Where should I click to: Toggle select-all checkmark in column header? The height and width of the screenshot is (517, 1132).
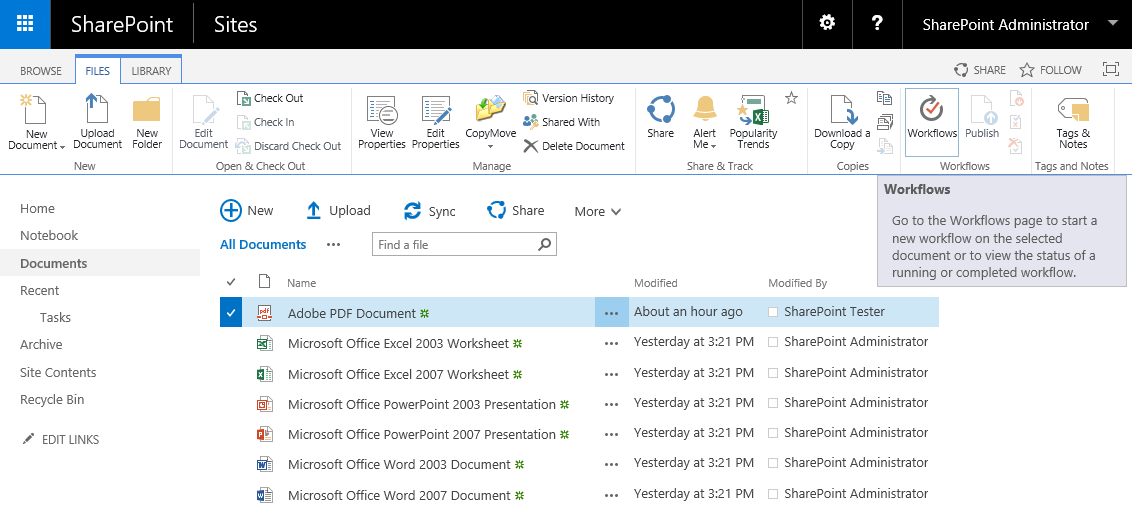coord(231,282)
